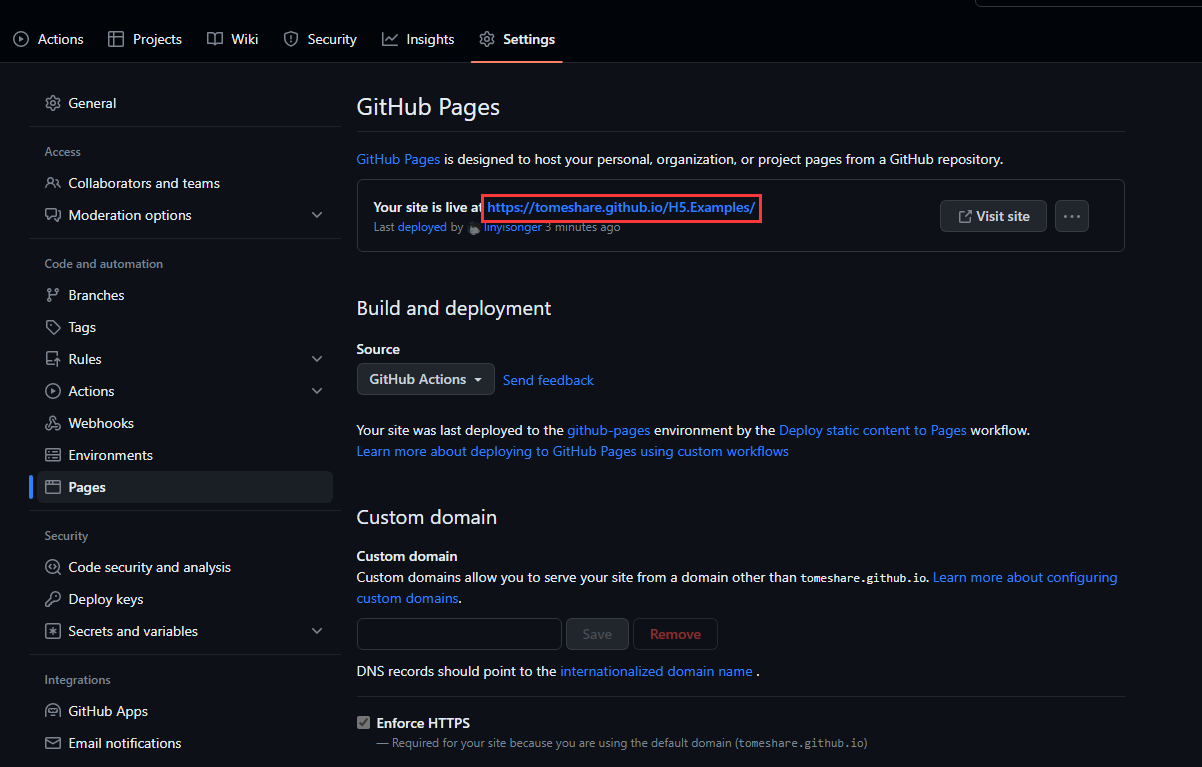Click the Code security and analysis icon
1202x767 pixels.
(x=53, y=567)
